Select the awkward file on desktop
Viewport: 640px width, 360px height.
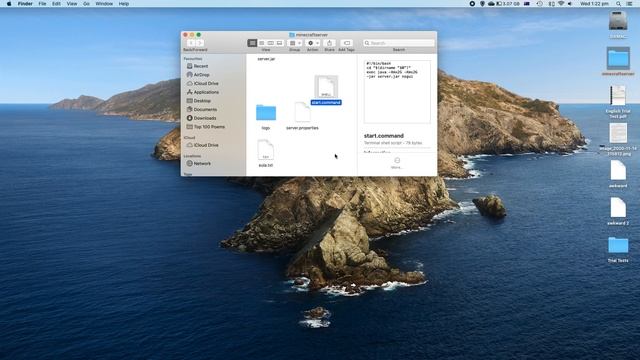click(x=618, y=170)
